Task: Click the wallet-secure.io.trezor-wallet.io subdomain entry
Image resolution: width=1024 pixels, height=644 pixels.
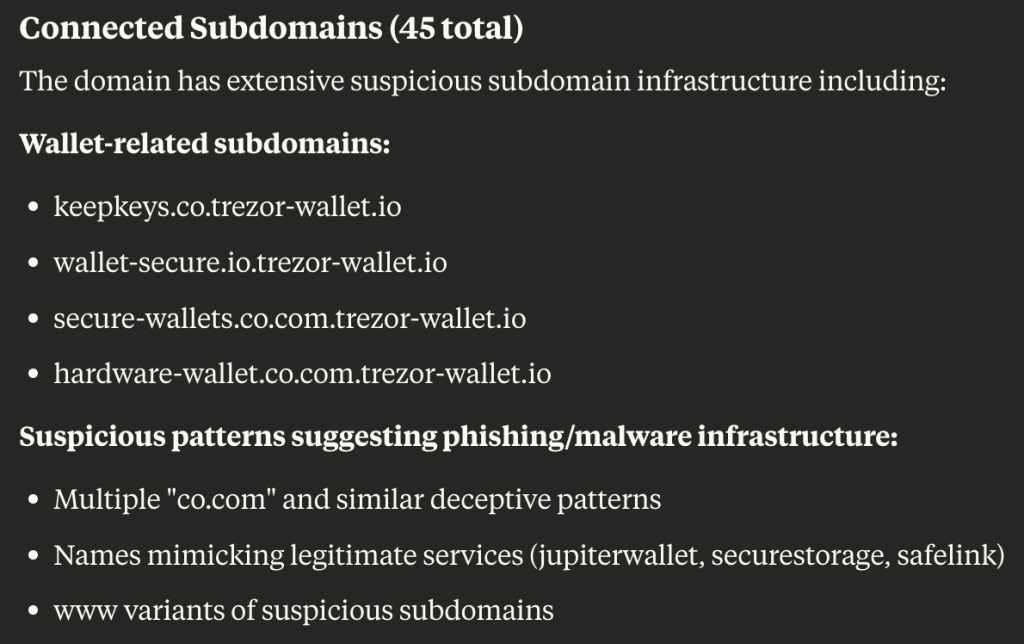Action: click(250, 263)
